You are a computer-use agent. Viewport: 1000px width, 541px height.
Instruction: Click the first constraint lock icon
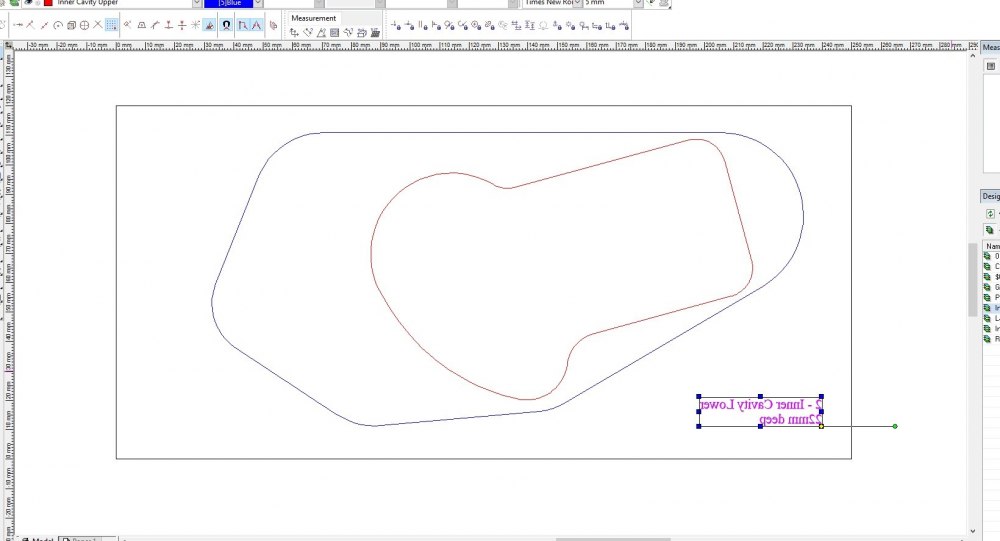tap(396, 26)
